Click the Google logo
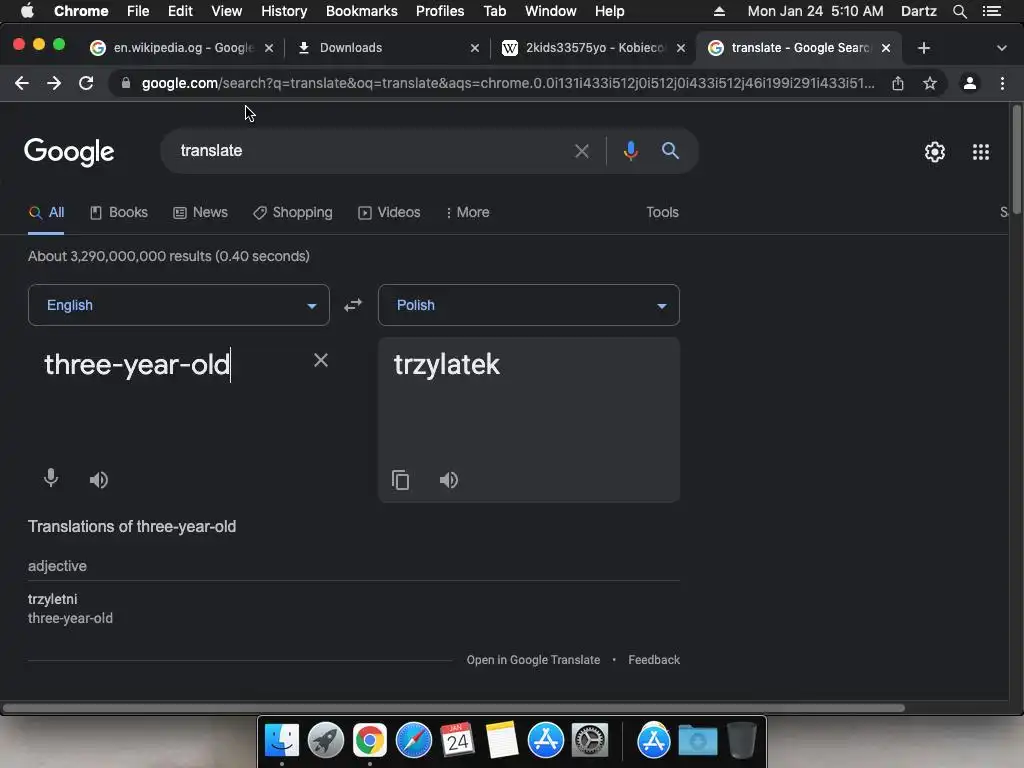 click(69, 152)
